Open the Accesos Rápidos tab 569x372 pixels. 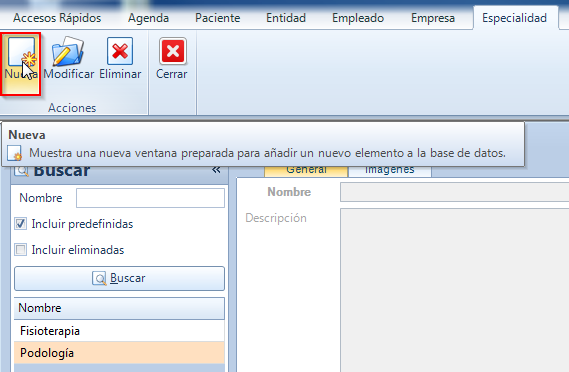tap(57, 18)
